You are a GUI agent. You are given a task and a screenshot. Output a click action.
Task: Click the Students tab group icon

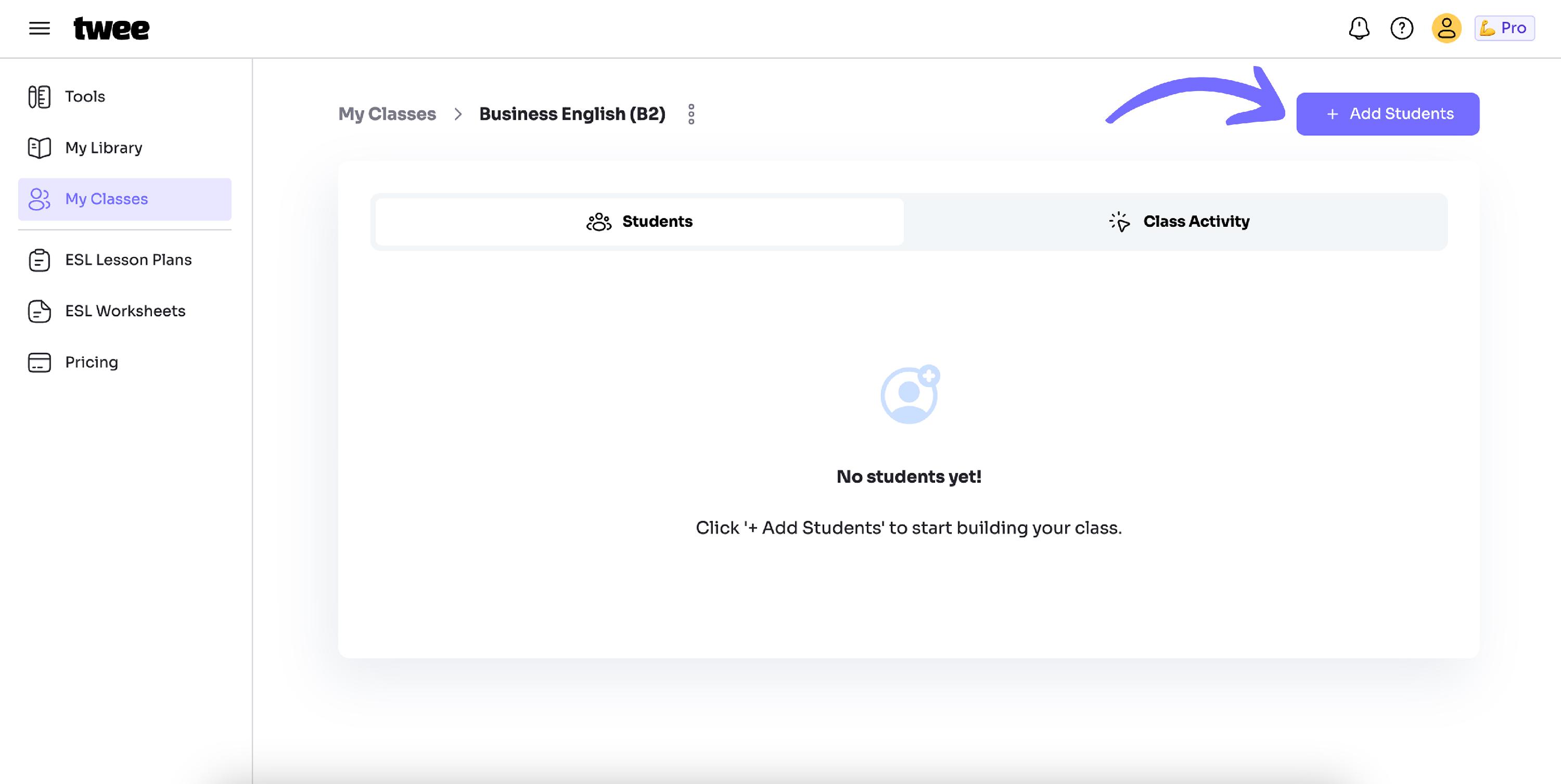tap(599, 222)
